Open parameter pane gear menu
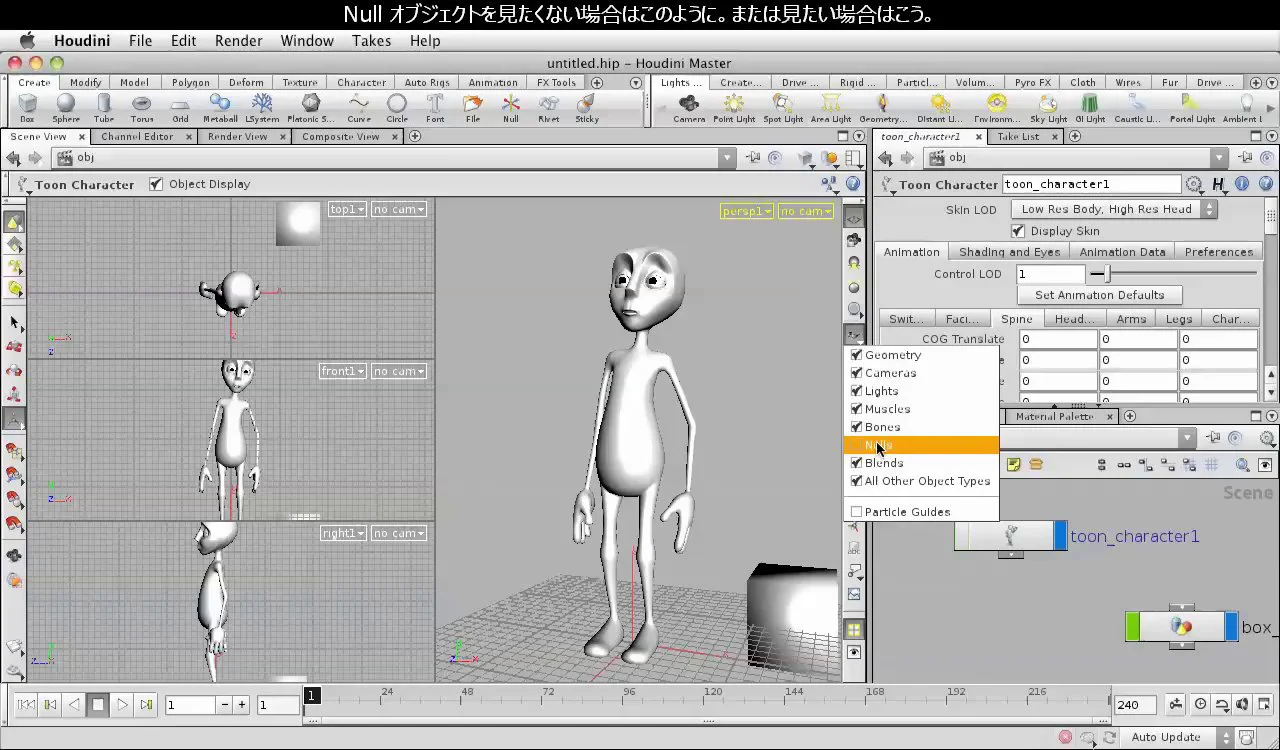This screenshot has width=1280, height=750. 1194,184
